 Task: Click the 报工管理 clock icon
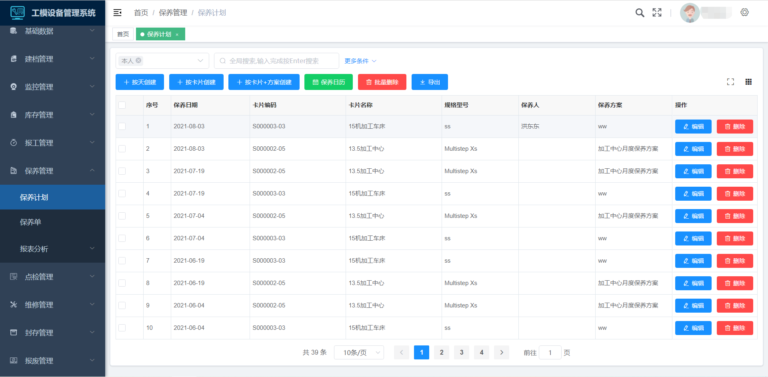point(14,142)
